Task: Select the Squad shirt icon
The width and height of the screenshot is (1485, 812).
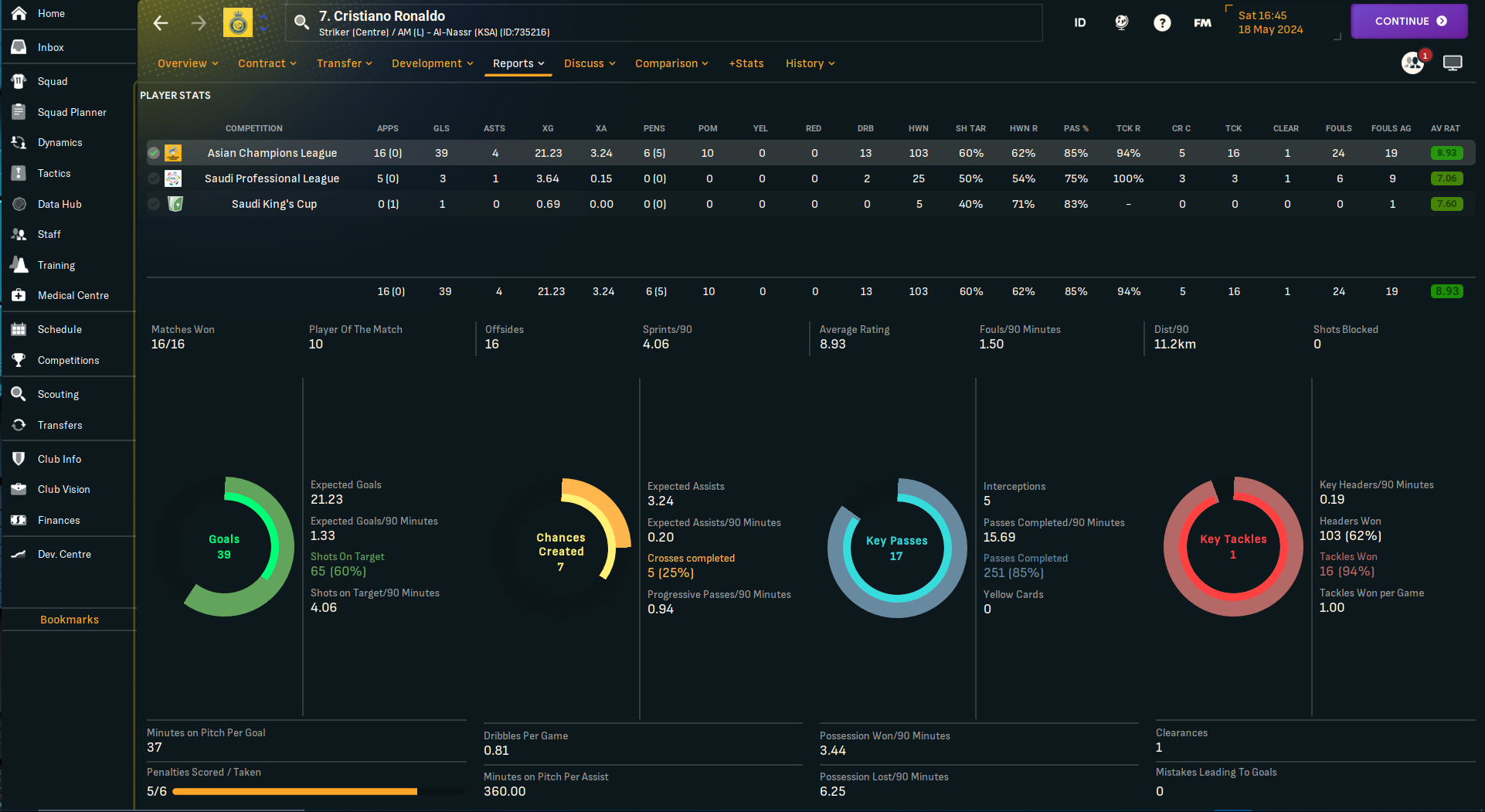Action: click(x=19, y=81)
